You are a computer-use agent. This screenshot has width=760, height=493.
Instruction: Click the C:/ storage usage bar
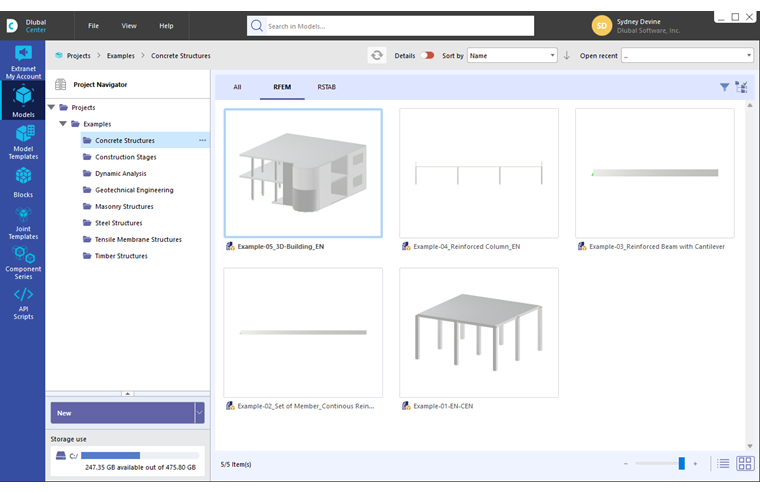pyautogui.click(x=140, y=455)
